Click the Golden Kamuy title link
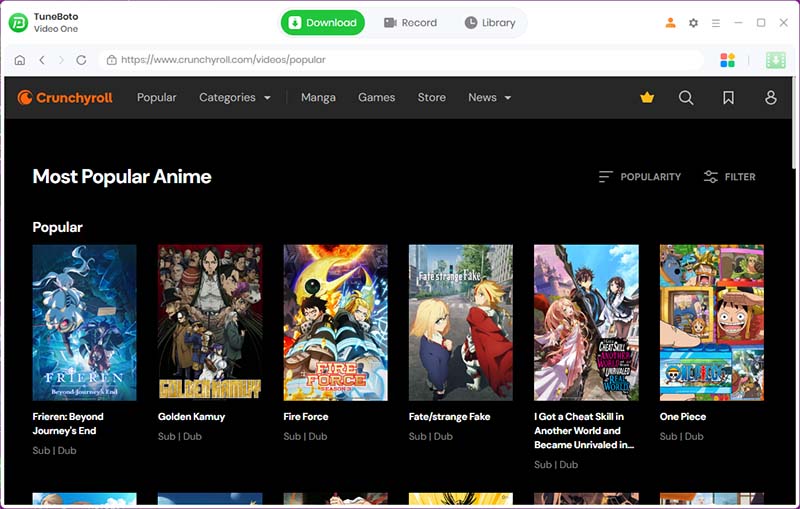 click(x=191, y=417)
